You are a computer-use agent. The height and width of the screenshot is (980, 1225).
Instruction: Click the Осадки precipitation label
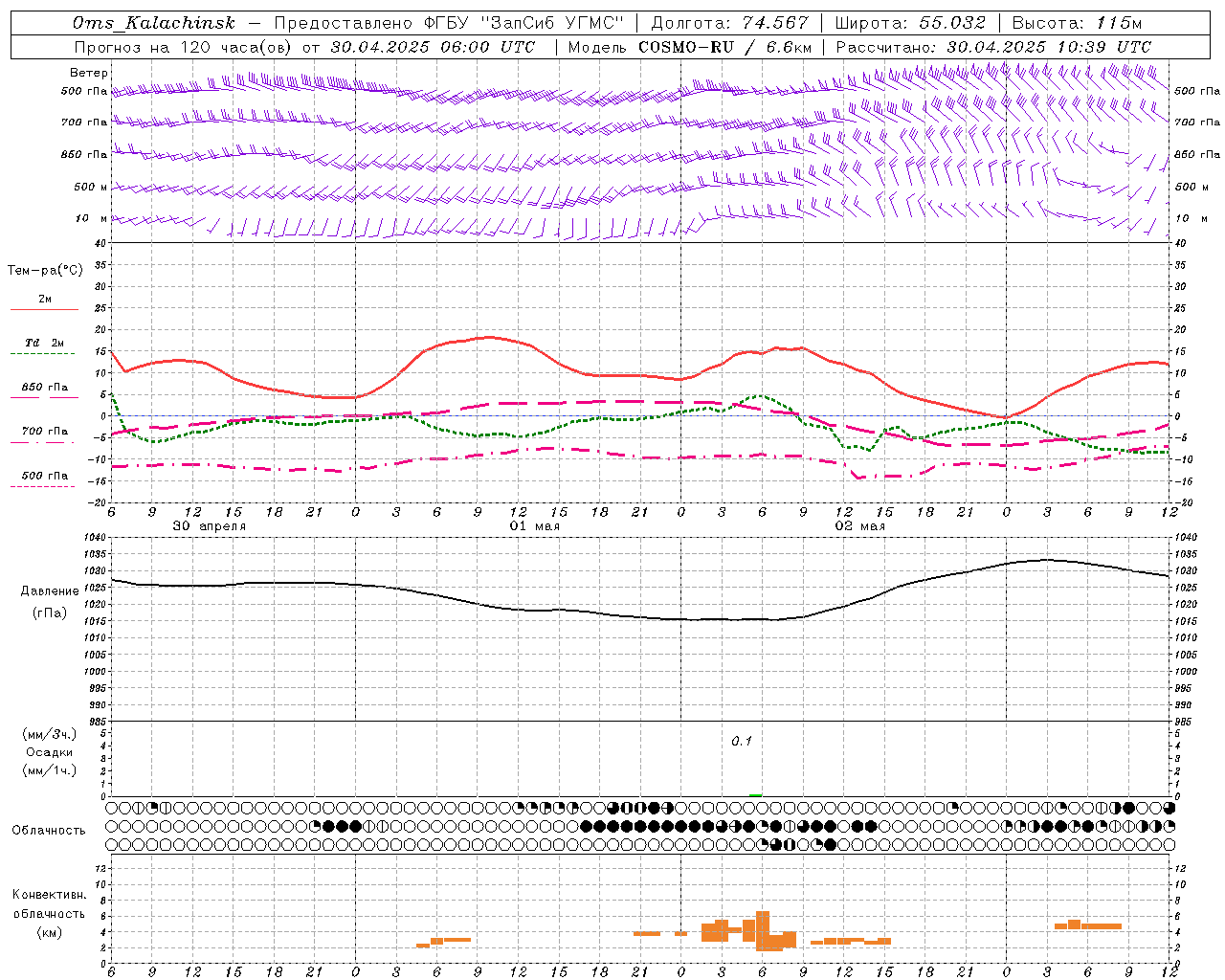click(49, 752)
